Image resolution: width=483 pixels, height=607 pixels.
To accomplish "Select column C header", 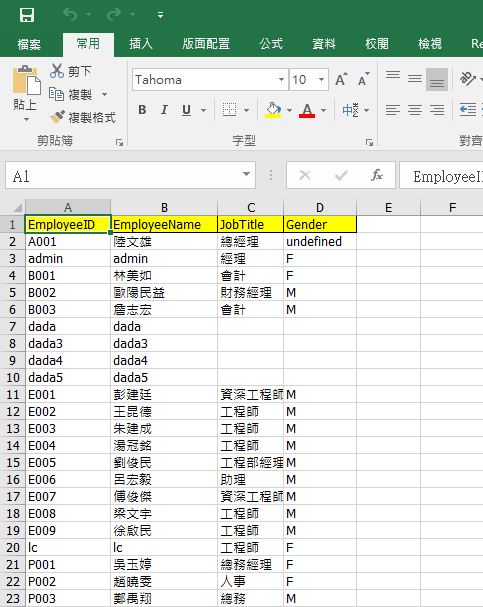I will tap(251, 207).
